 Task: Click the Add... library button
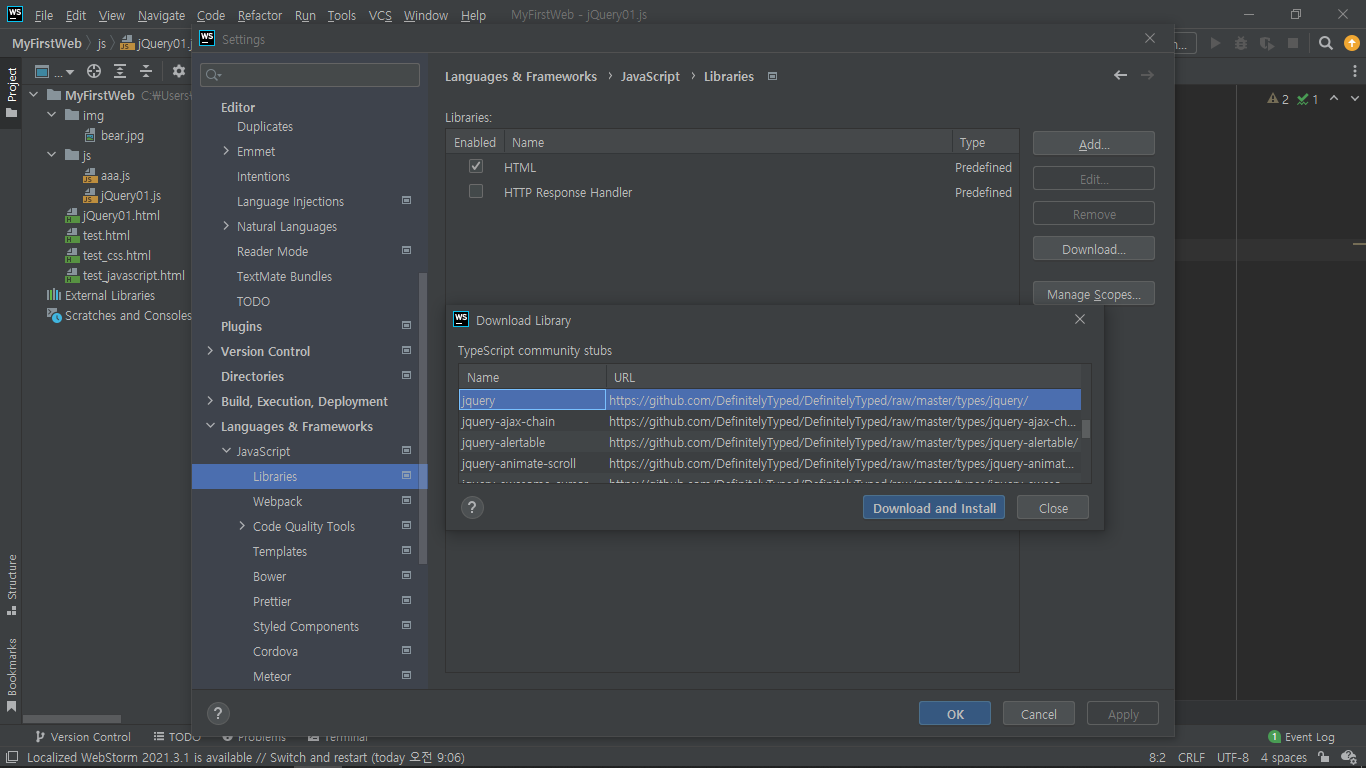[x=1094, y=144]
